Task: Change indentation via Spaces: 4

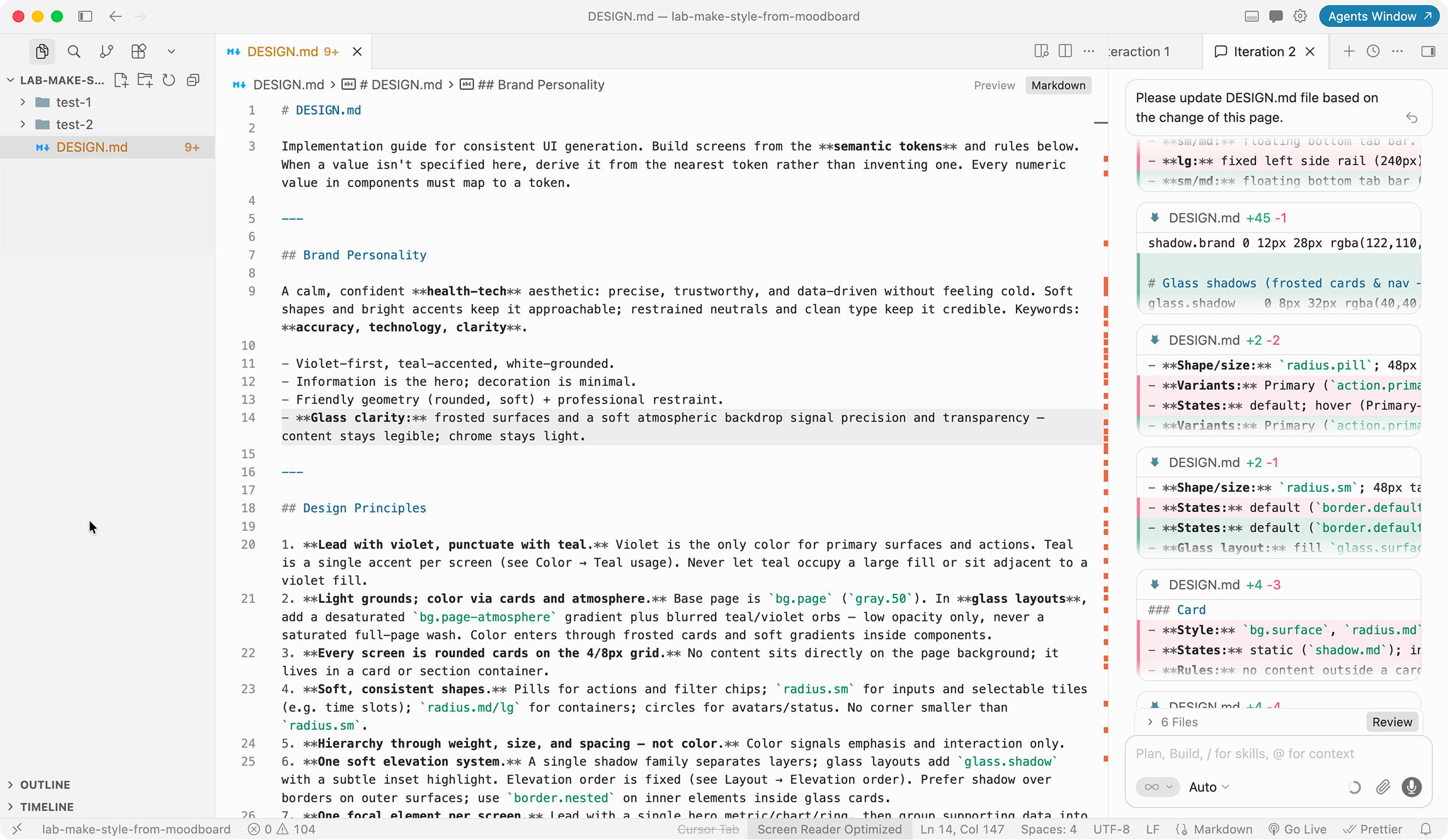Action: (1048, 829)
